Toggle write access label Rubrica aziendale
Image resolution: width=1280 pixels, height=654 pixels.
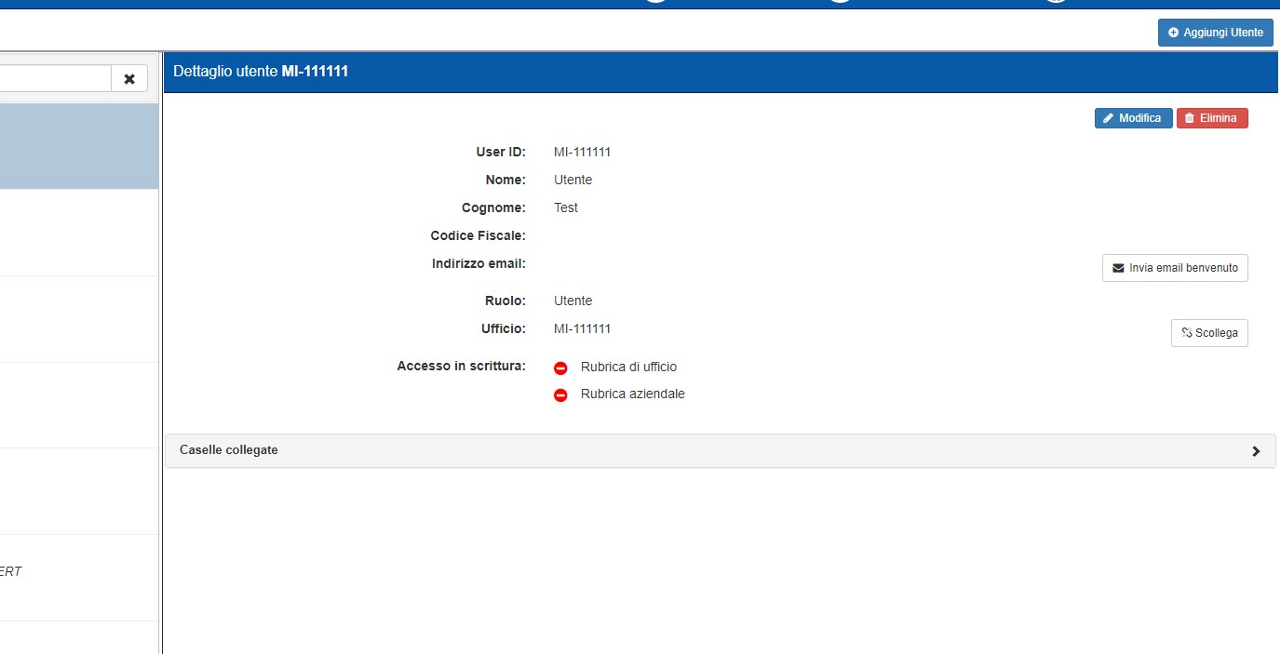[x=632, y=394]
